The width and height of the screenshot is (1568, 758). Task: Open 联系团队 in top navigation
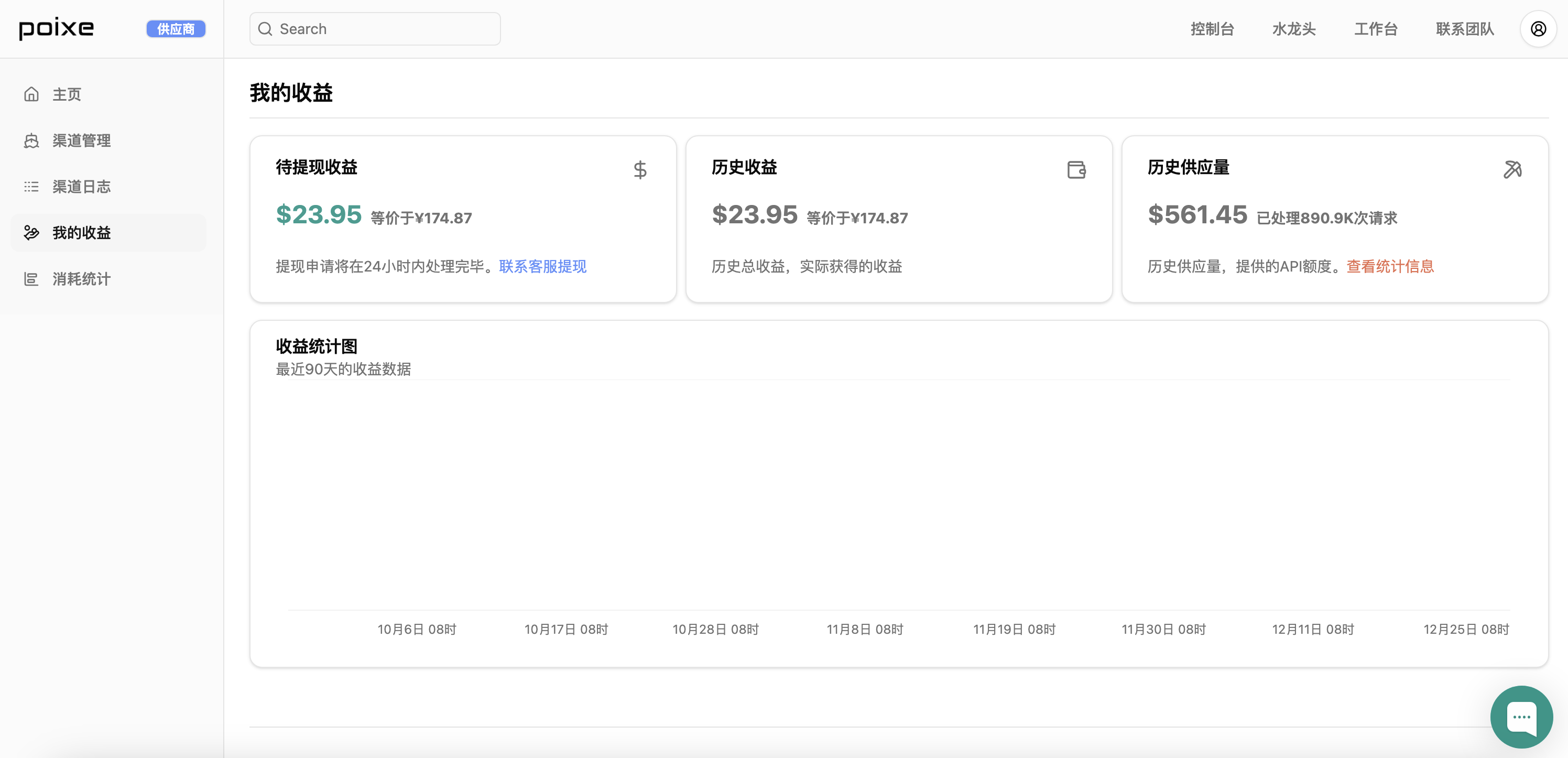click(x=1464, y=29)
